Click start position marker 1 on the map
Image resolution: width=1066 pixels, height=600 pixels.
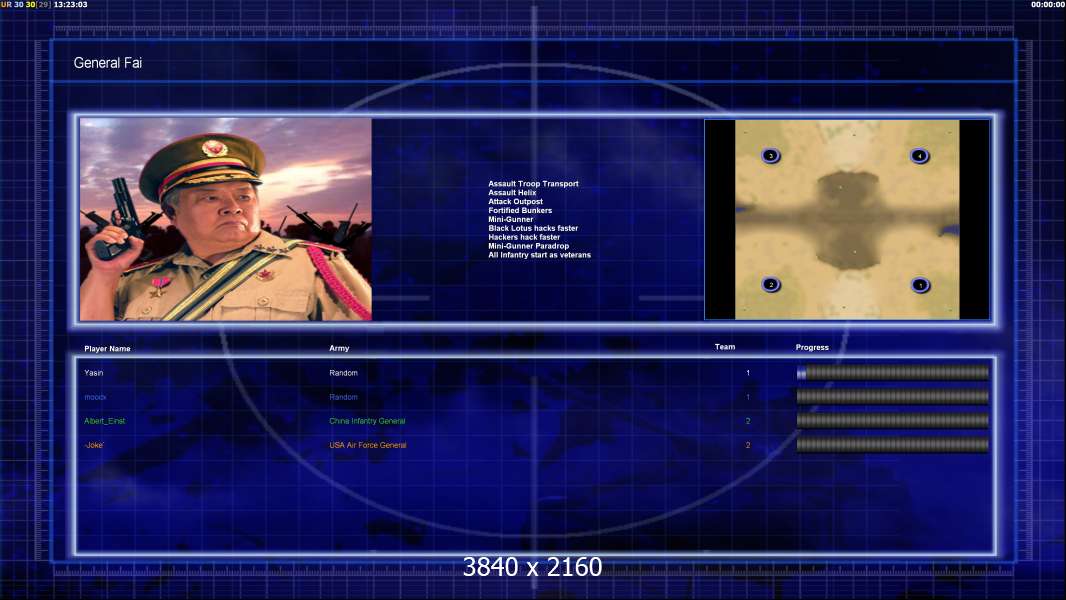921,285
